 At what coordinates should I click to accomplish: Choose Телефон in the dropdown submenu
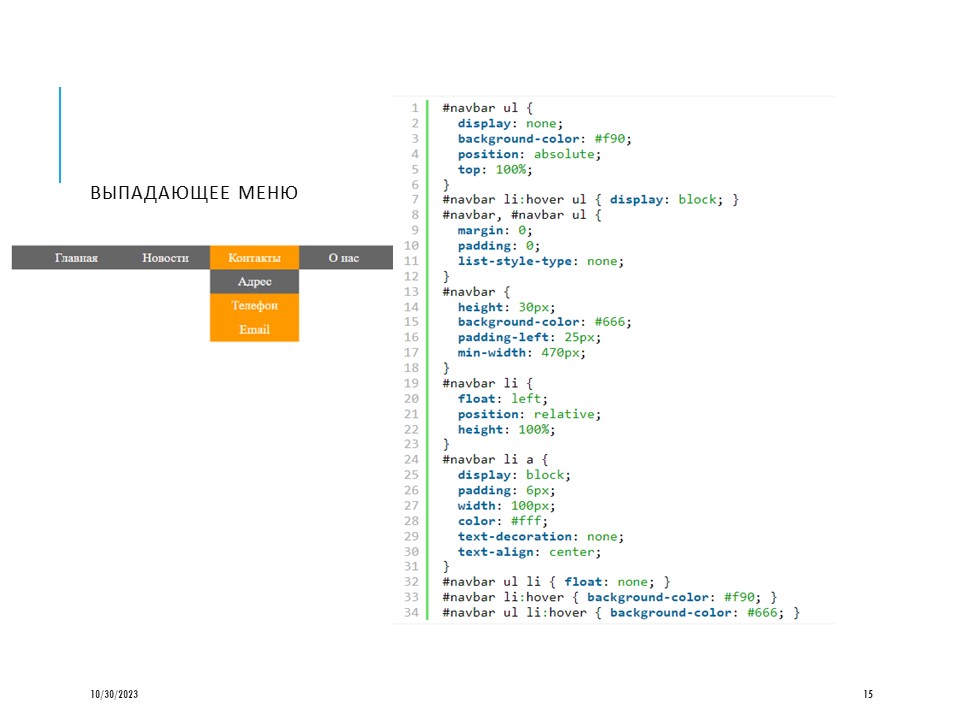pos(255,306)
